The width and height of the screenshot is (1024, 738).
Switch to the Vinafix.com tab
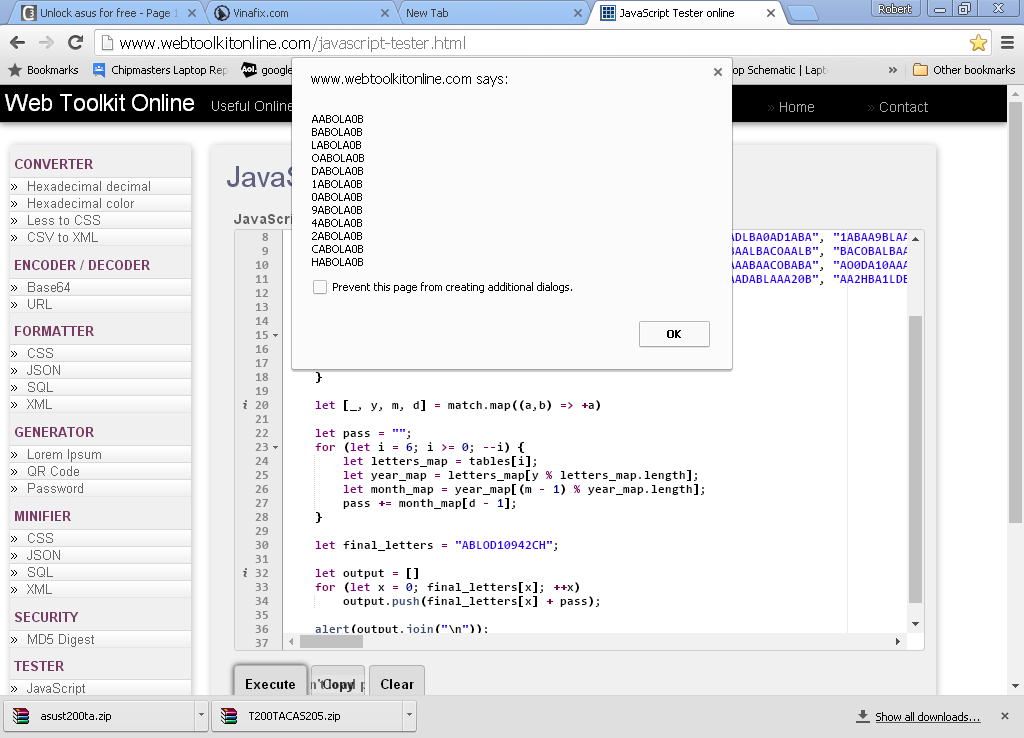click(x=294, y=13)
